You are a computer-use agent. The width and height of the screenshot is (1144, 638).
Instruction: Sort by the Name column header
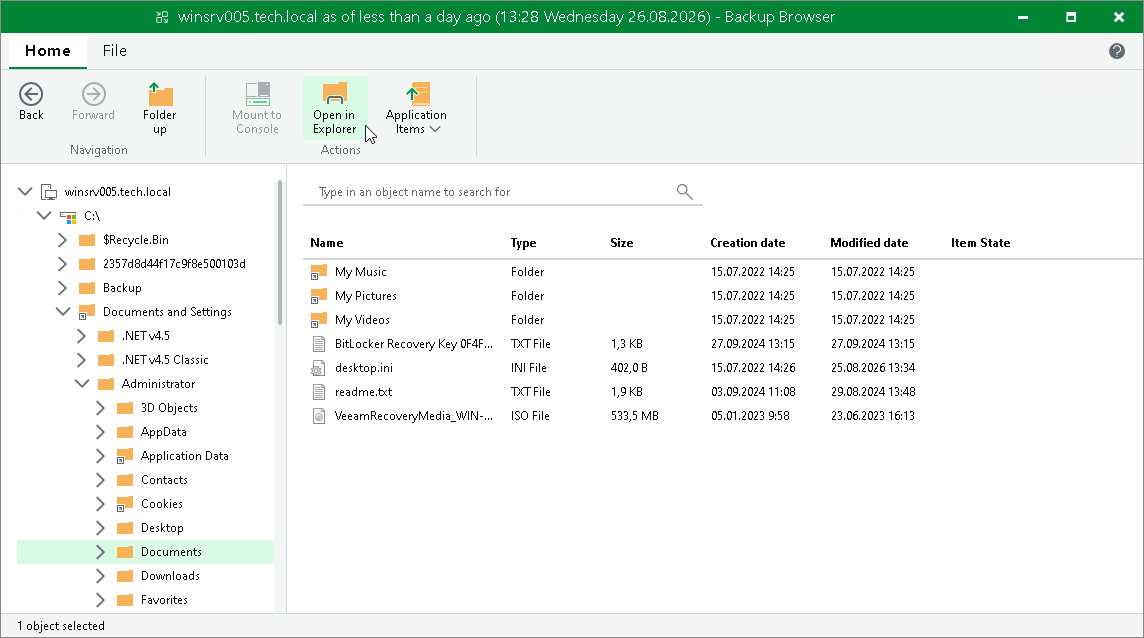click(x=326, y=243)
